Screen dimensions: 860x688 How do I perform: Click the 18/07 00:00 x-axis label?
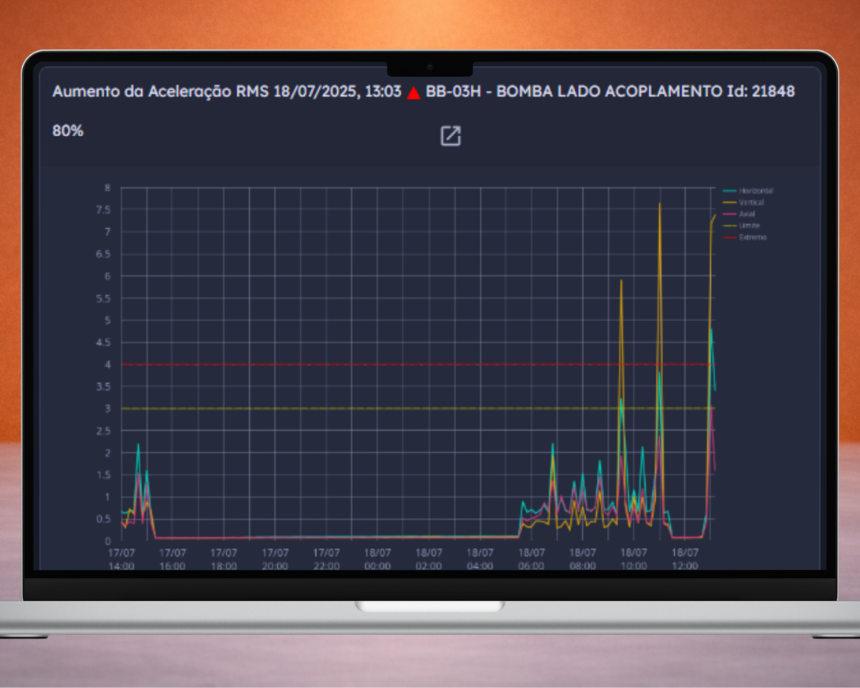378,558
